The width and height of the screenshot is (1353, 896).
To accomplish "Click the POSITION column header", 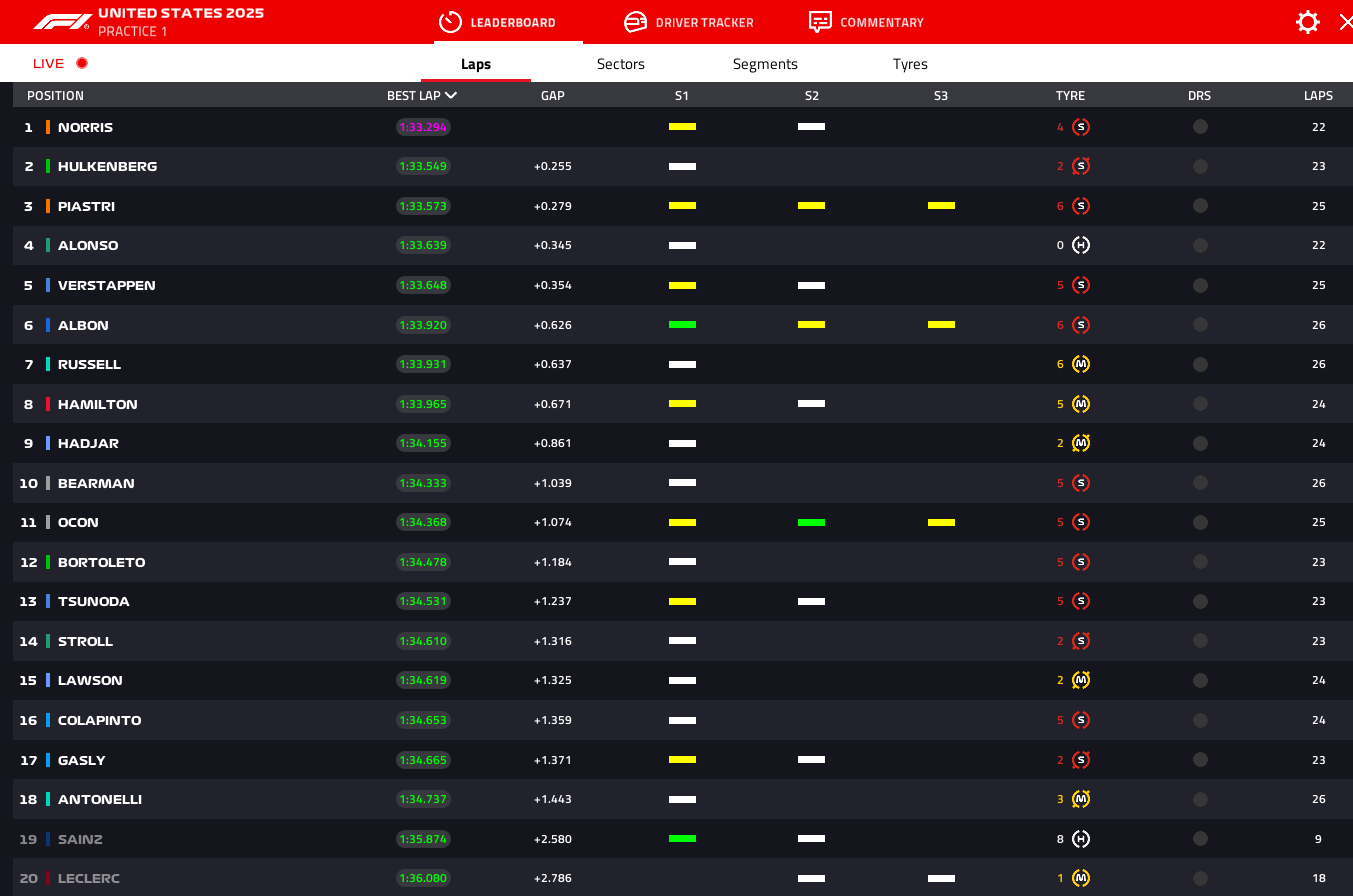I will (x=55, y=96).
